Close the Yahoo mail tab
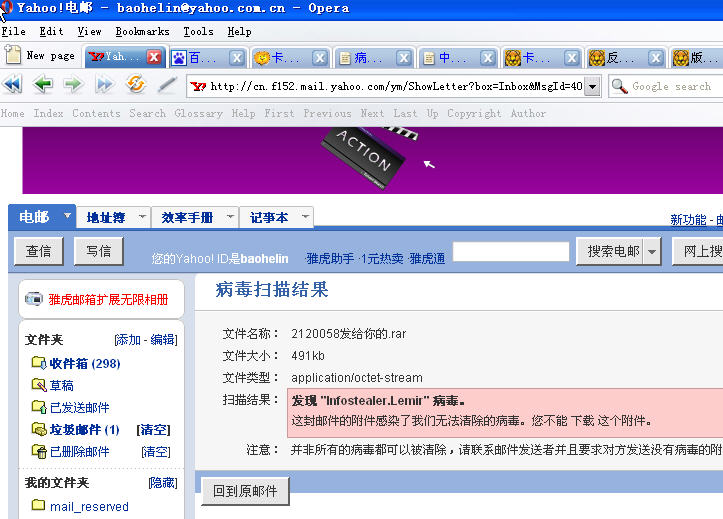Screen dimensions: 723x519 154,57
